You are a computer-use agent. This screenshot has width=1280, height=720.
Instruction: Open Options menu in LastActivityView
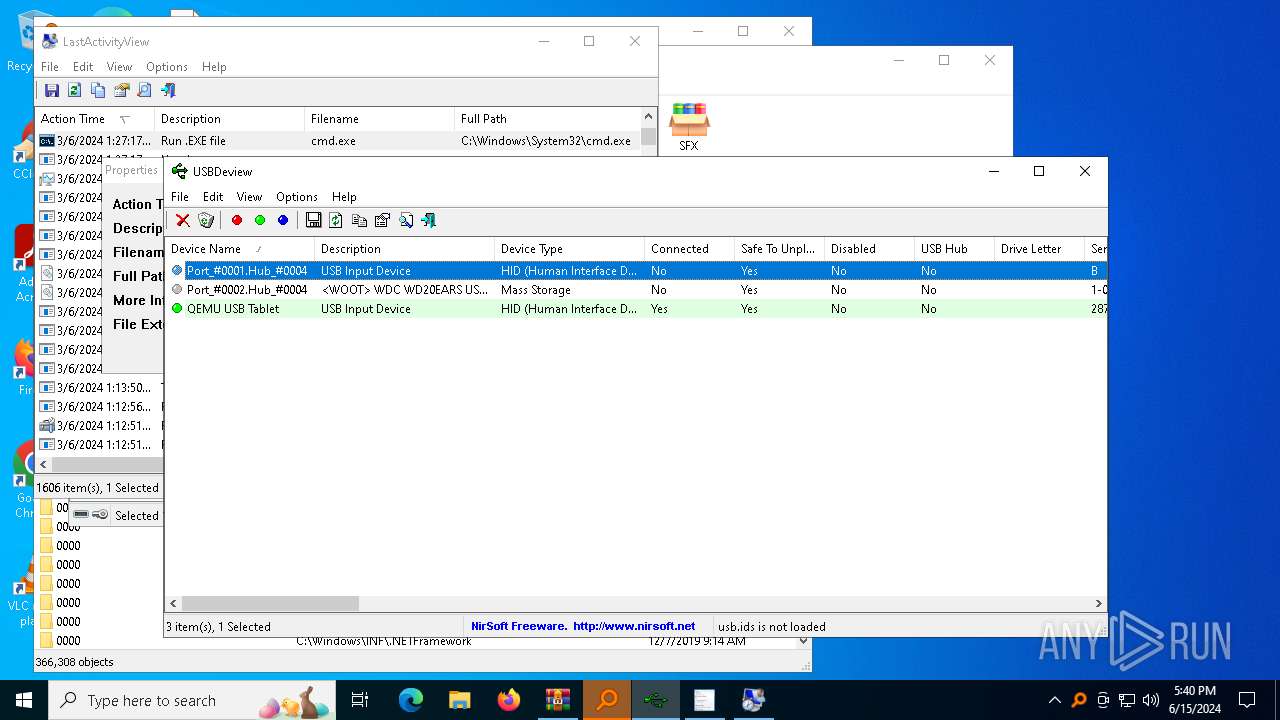click(x=167, y=67)
